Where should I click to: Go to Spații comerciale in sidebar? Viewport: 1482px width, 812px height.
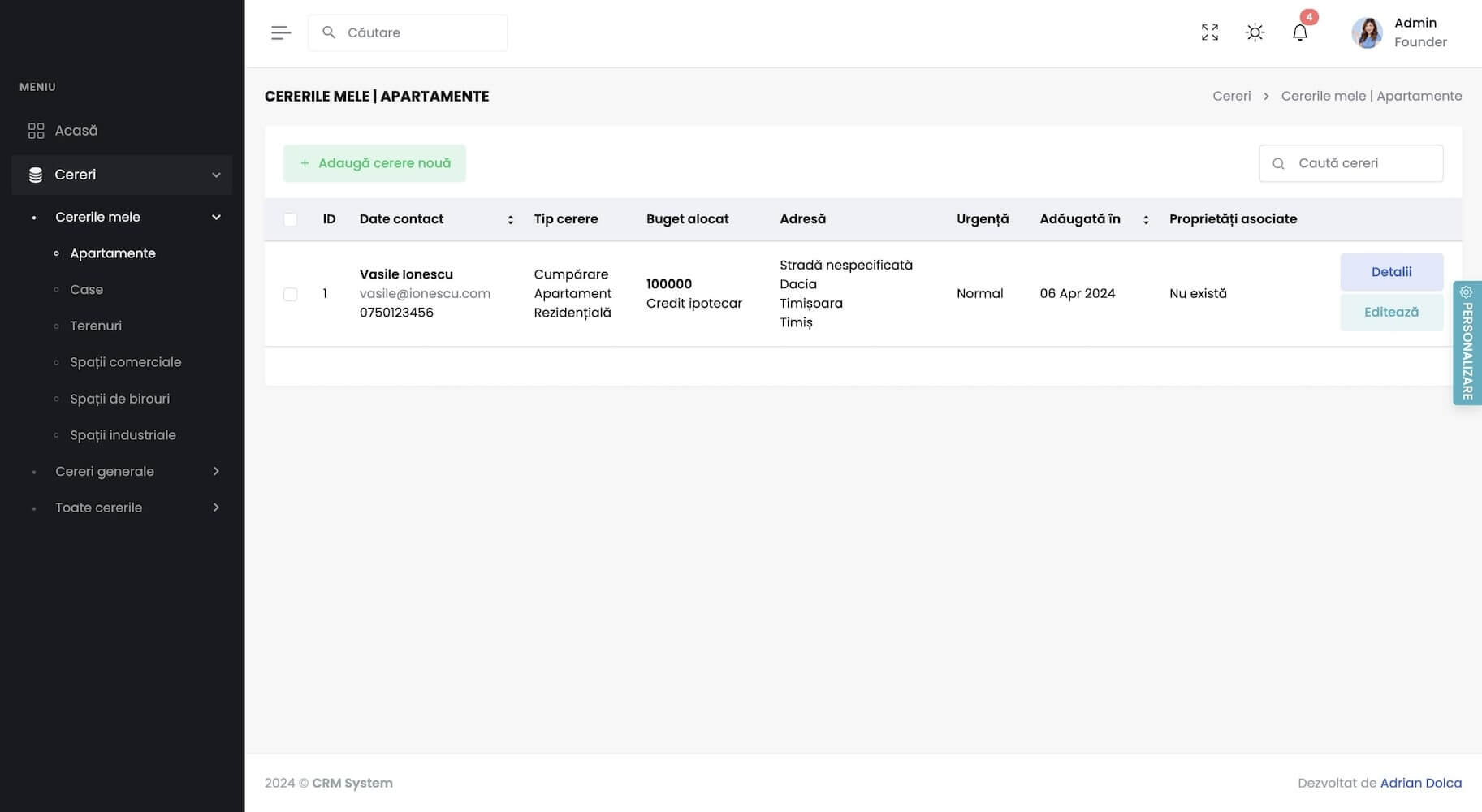125,362
